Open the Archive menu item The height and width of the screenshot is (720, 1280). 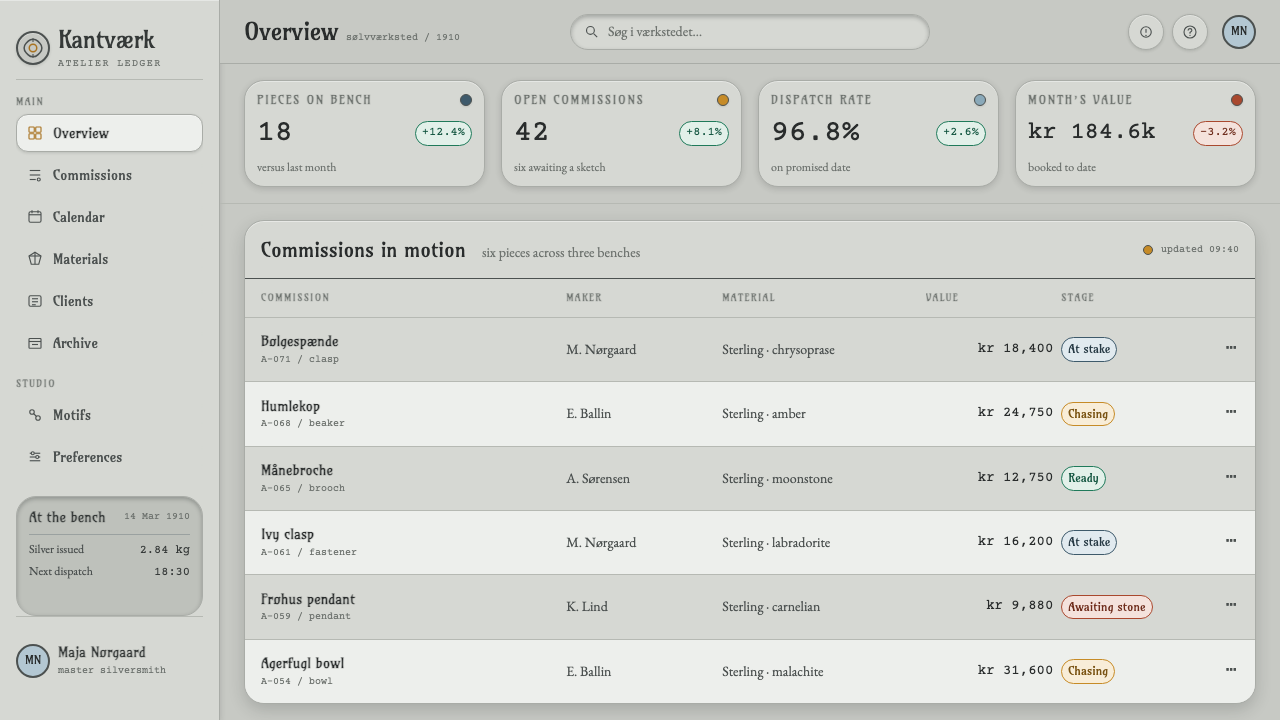109,343
